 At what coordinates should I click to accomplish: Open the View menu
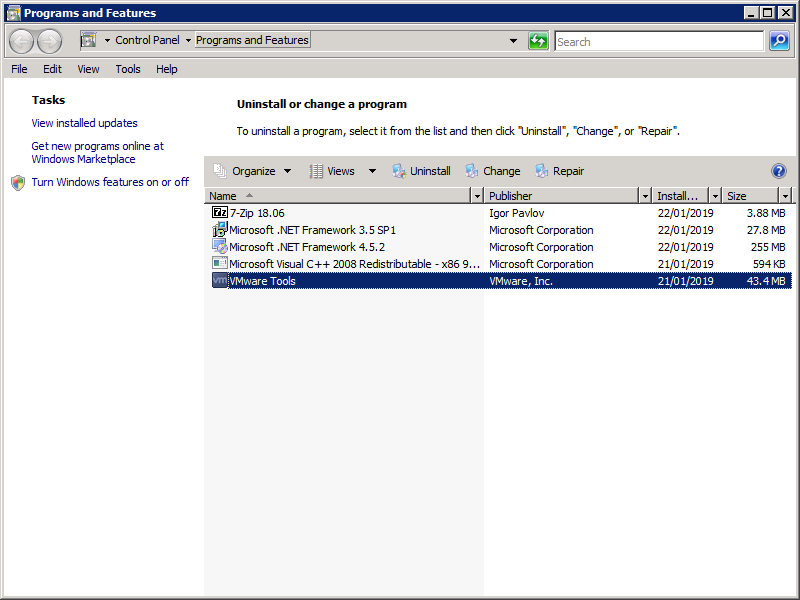[88, 69]
